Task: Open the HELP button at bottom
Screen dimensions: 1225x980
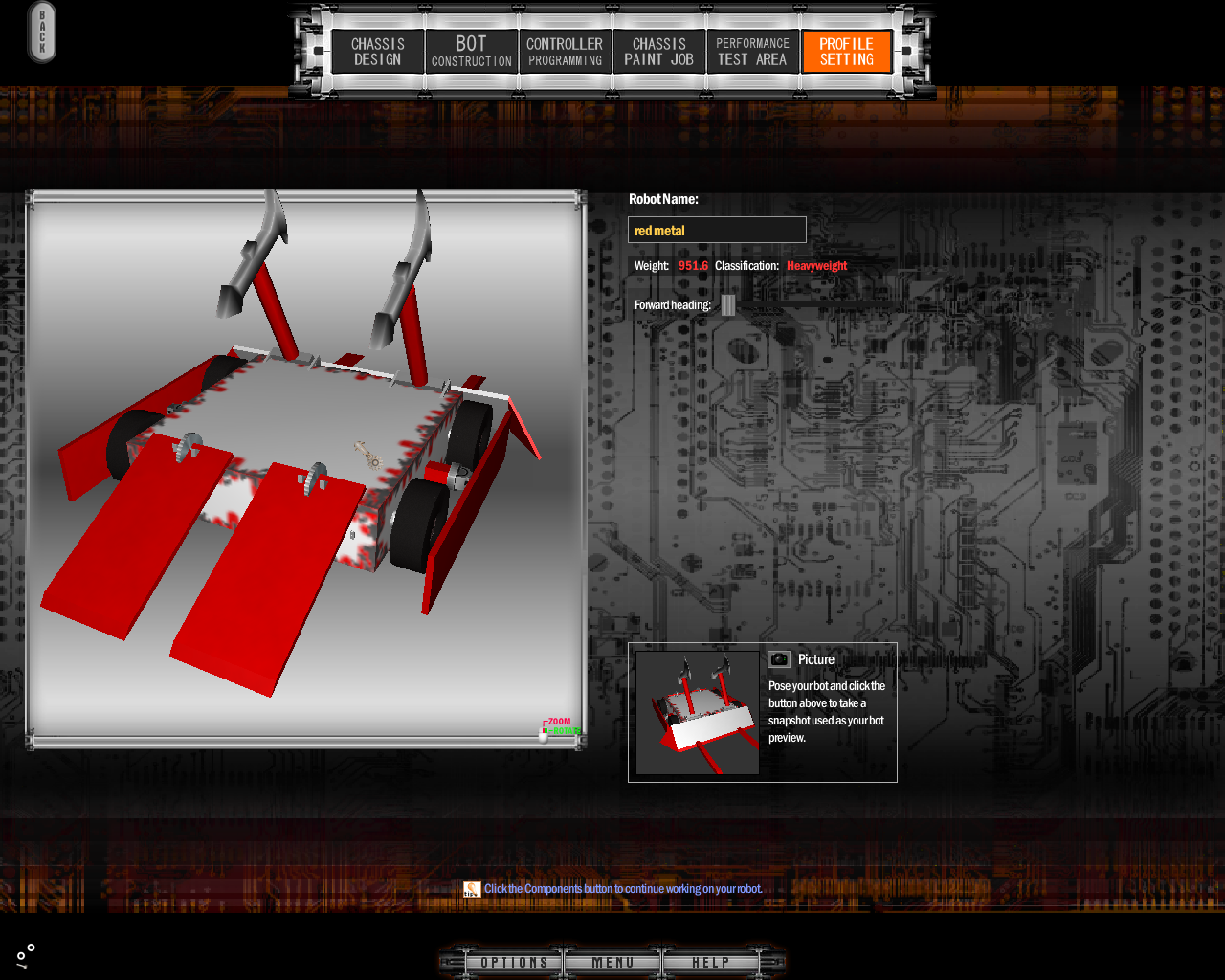Action: (710, 962)
